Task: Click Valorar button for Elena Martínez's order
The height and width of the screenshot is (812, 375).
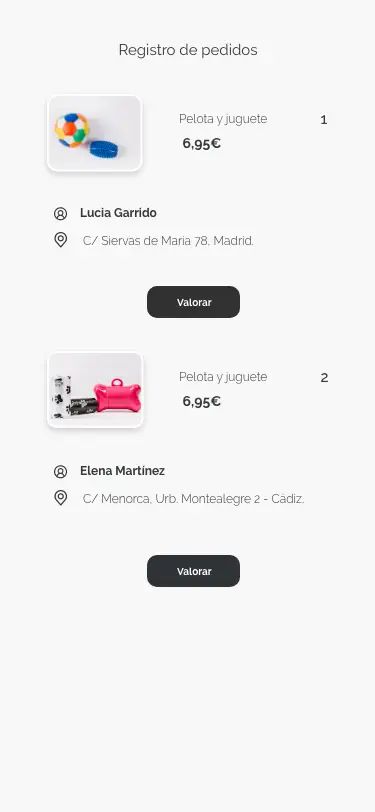Action: coord(193,571)
